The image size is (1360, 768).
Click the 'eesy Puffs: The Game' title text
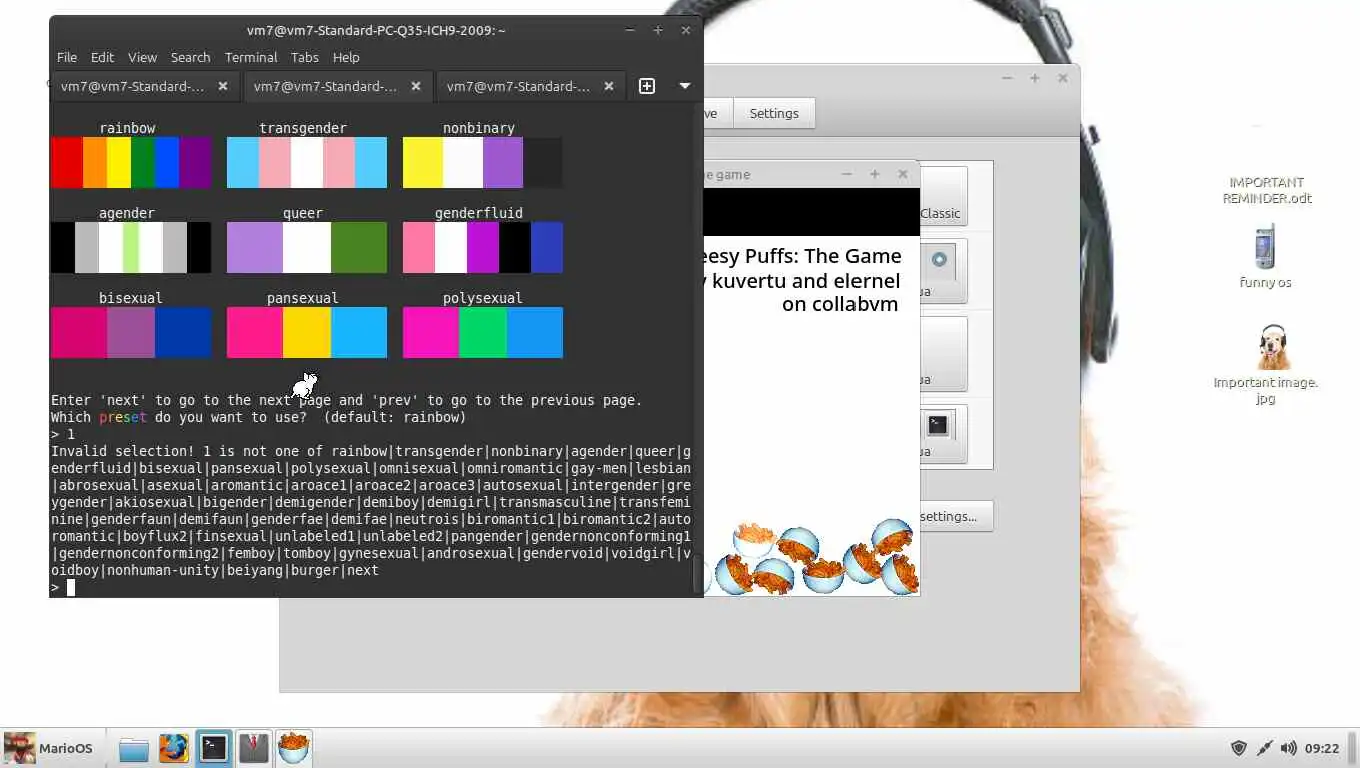tap(803, 256)
